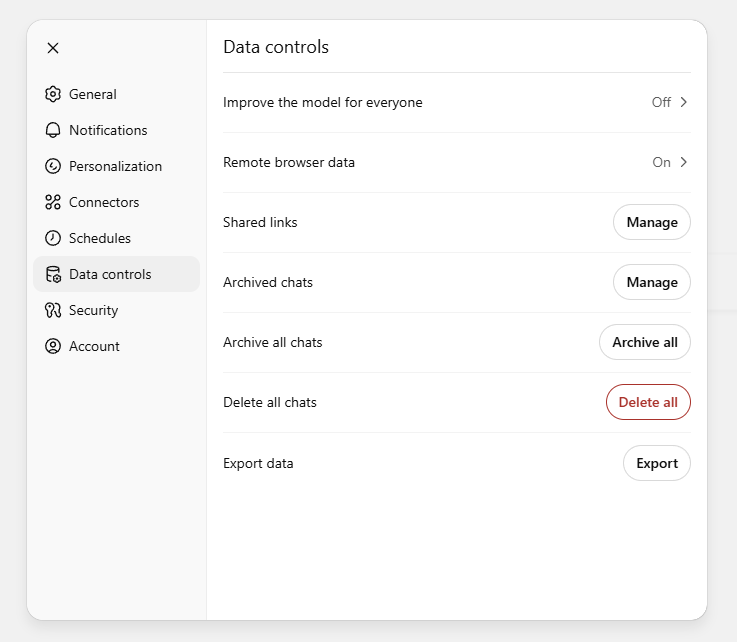Expand the chevron next to On
The height and width of the screenshot is (642, 737).
[684, 162]
